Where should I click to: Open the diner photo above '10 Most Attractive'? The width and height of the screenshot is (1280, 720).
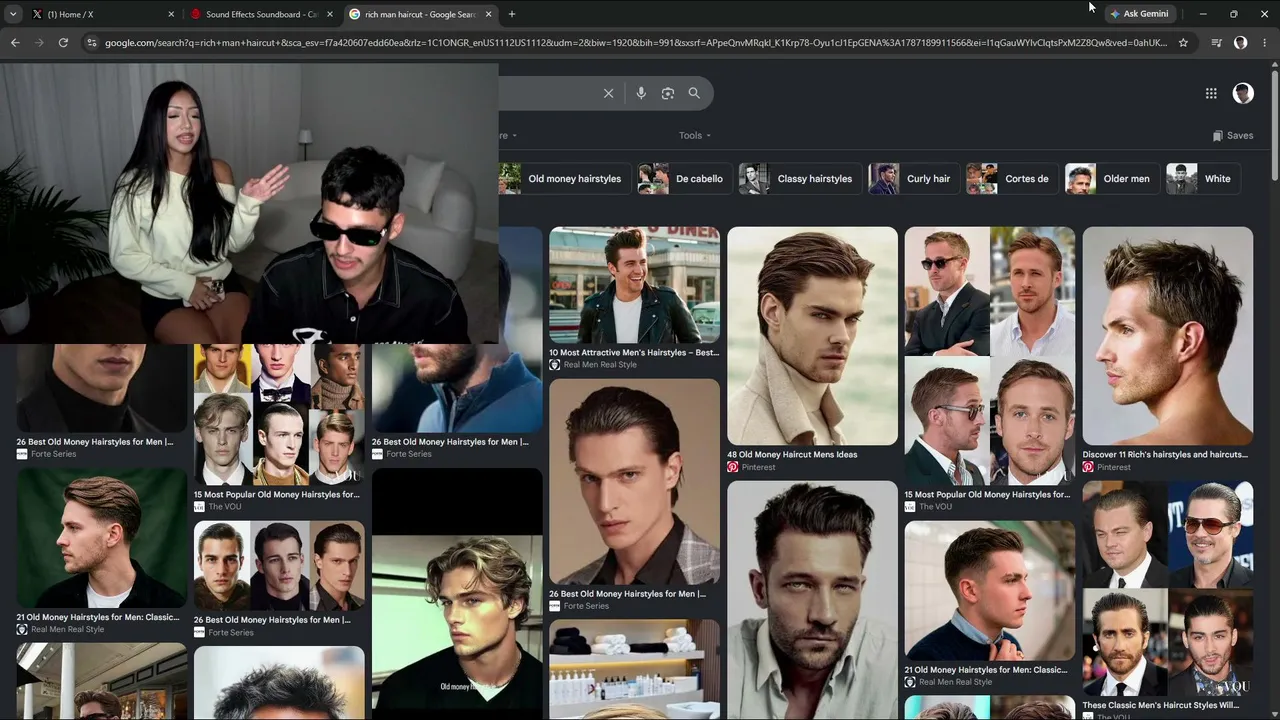(634, 285)
